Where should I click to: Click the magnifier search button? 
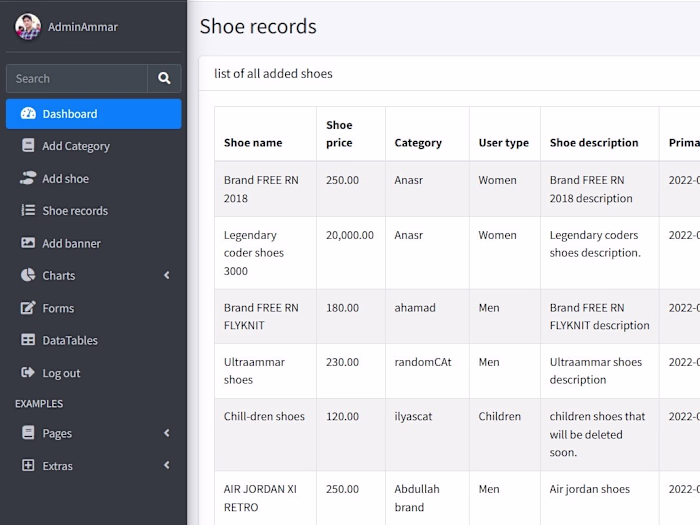coord(164,79)
